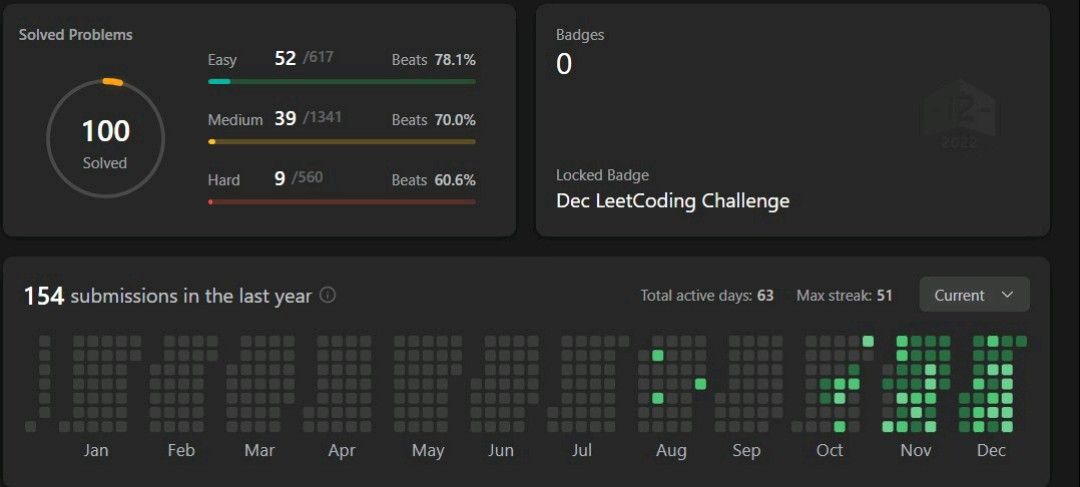This screenshot has height=487, width=1080.
Task: Select the Medium 39 solved count
Action: point(285,118)
